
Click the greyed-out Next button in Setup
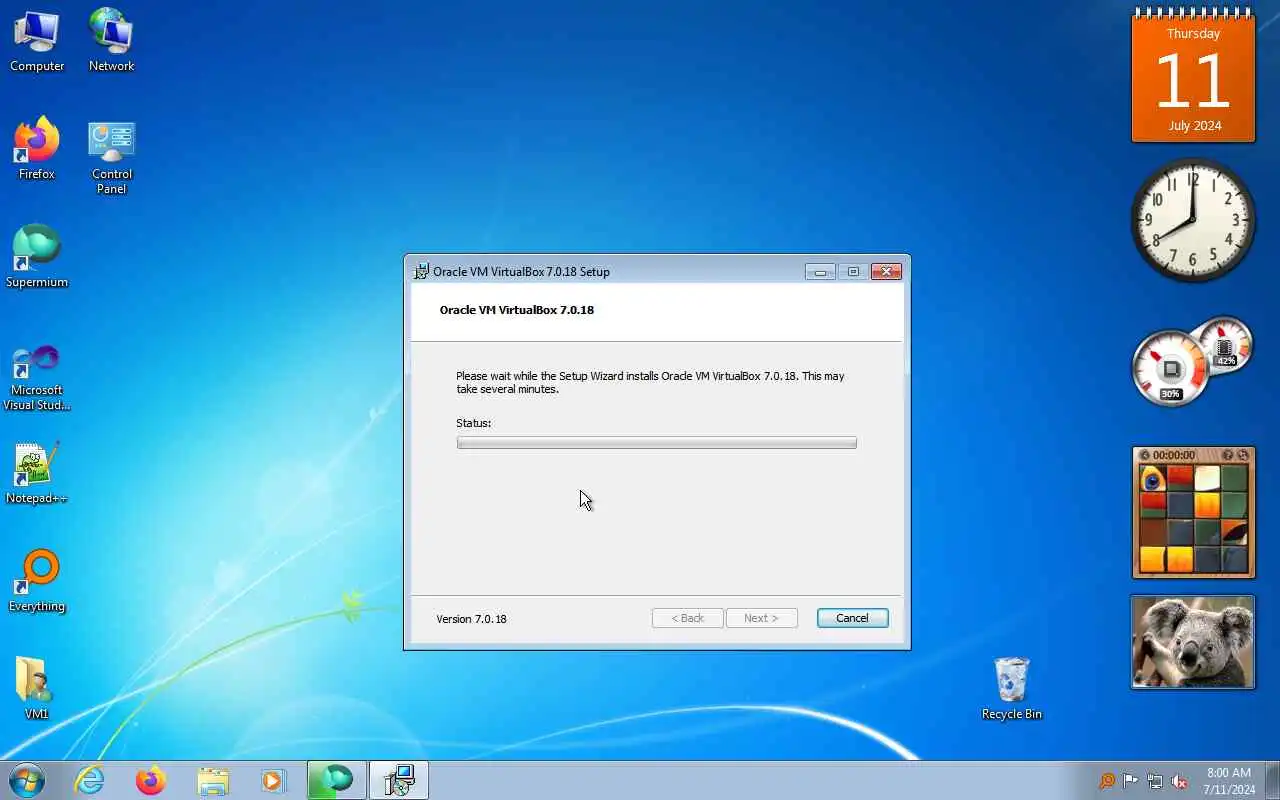[761, 618]
